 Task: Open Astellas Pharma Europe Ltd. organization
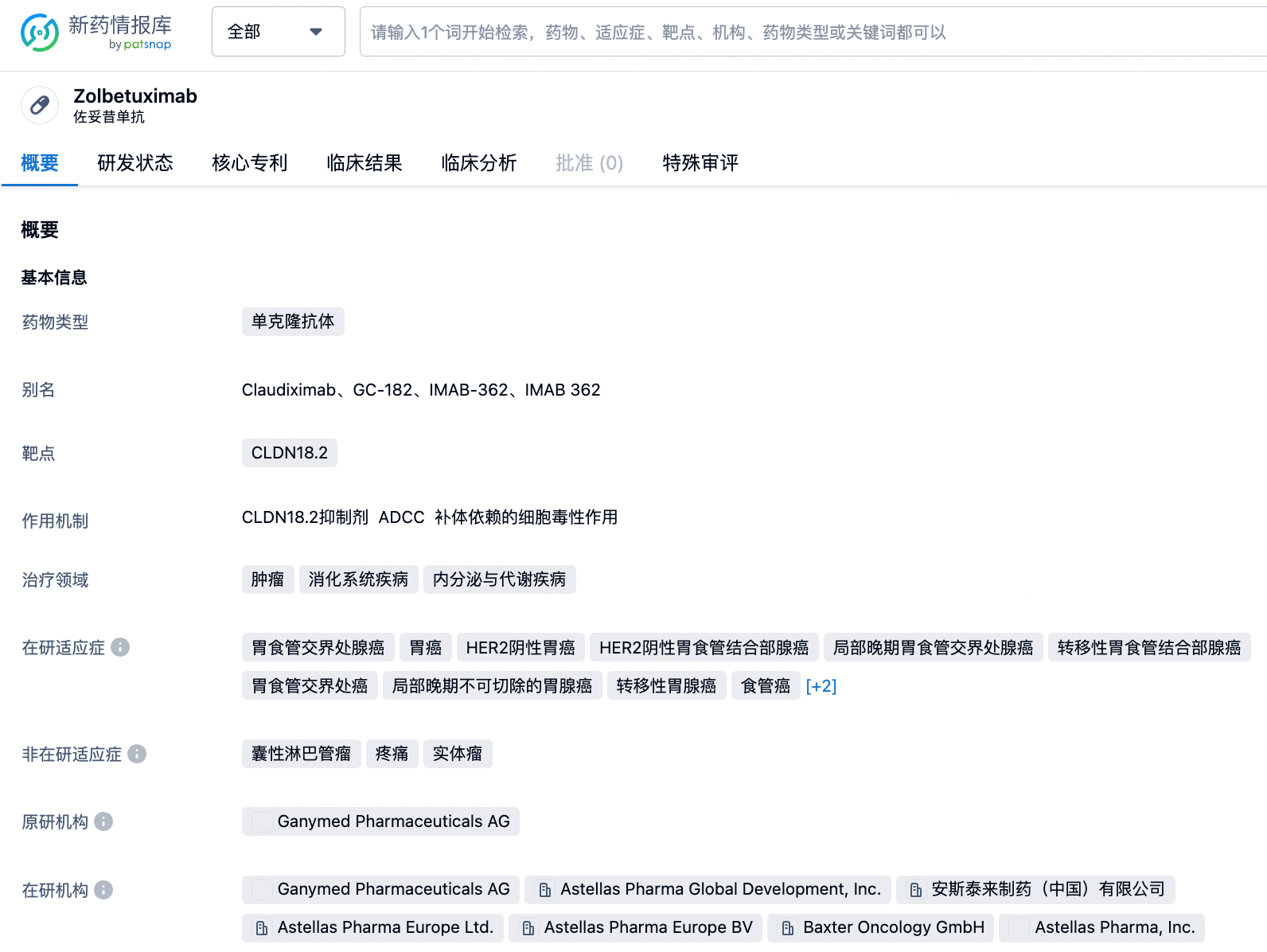coord(372,927)
